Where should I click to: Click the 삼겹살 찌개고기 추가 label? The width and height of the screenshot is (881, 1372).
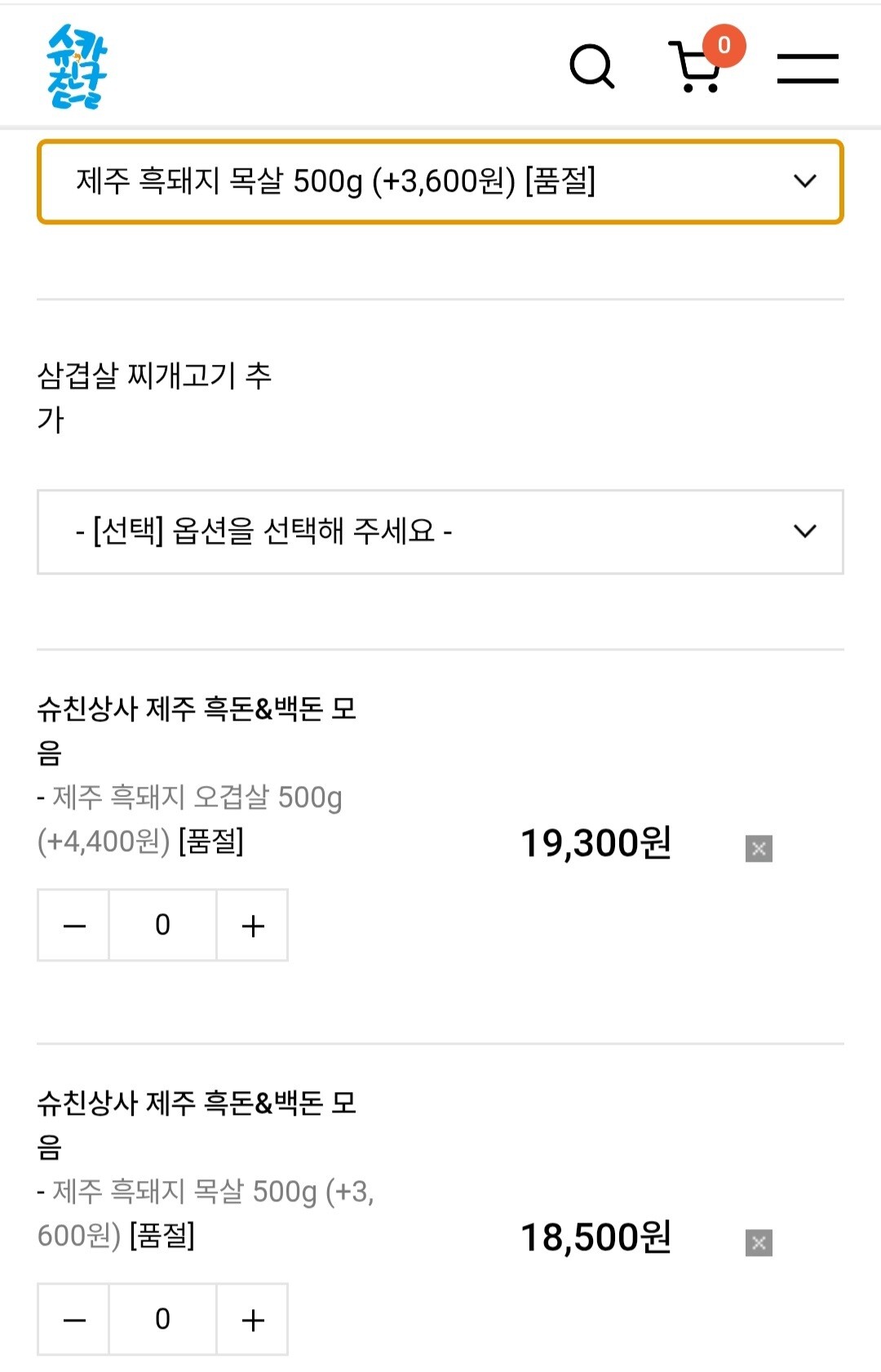[154, 397]
